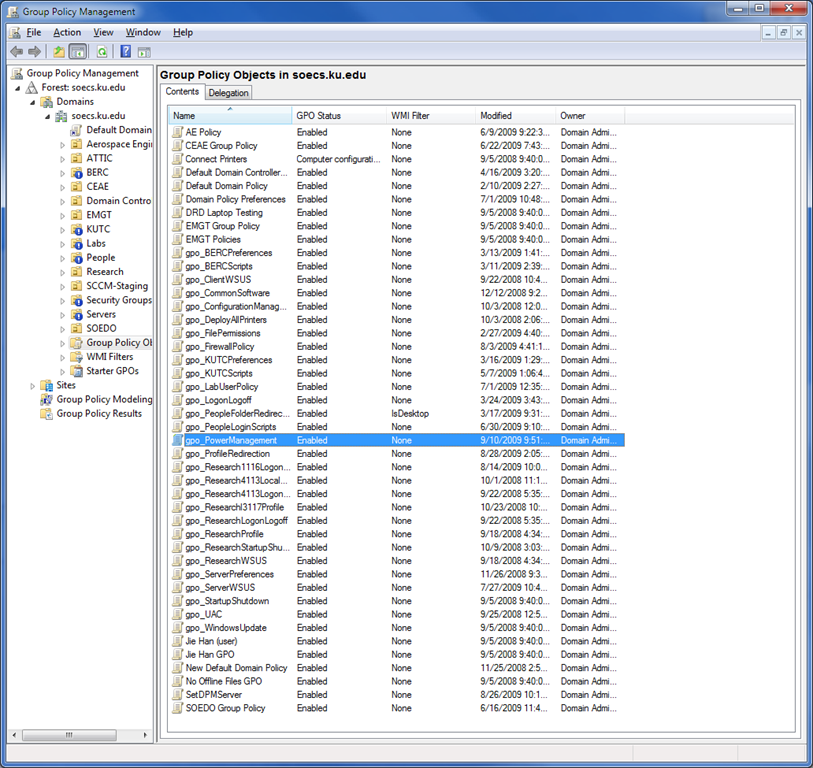The image size is (813, 768).
Task: Sort list by the GPO Status column header
Action: [318, 116]
